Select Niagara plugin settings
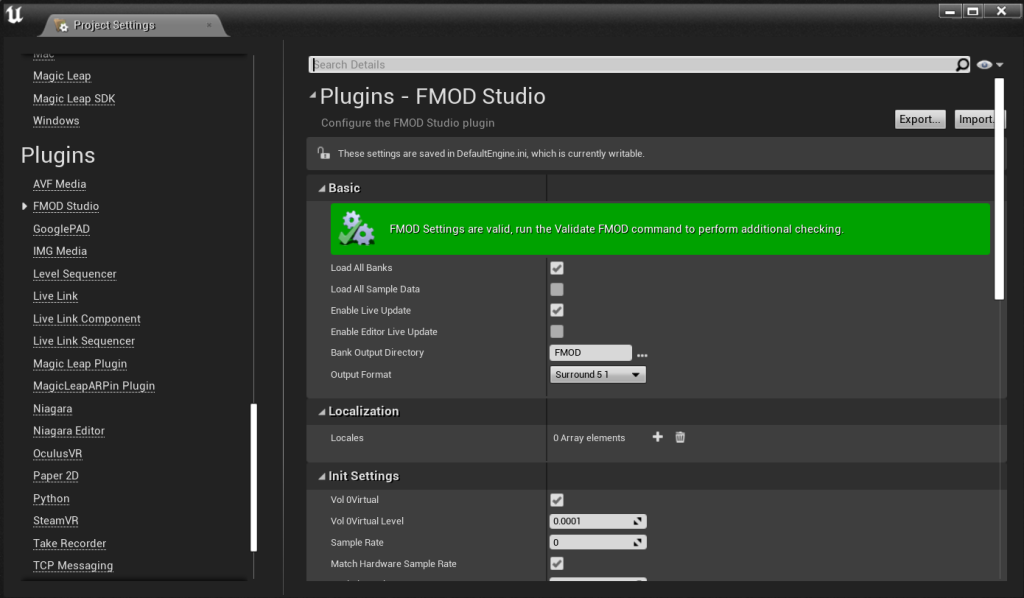Image resolution: width=1024 pixels, height=598 pixels. [x=52, y=409]
